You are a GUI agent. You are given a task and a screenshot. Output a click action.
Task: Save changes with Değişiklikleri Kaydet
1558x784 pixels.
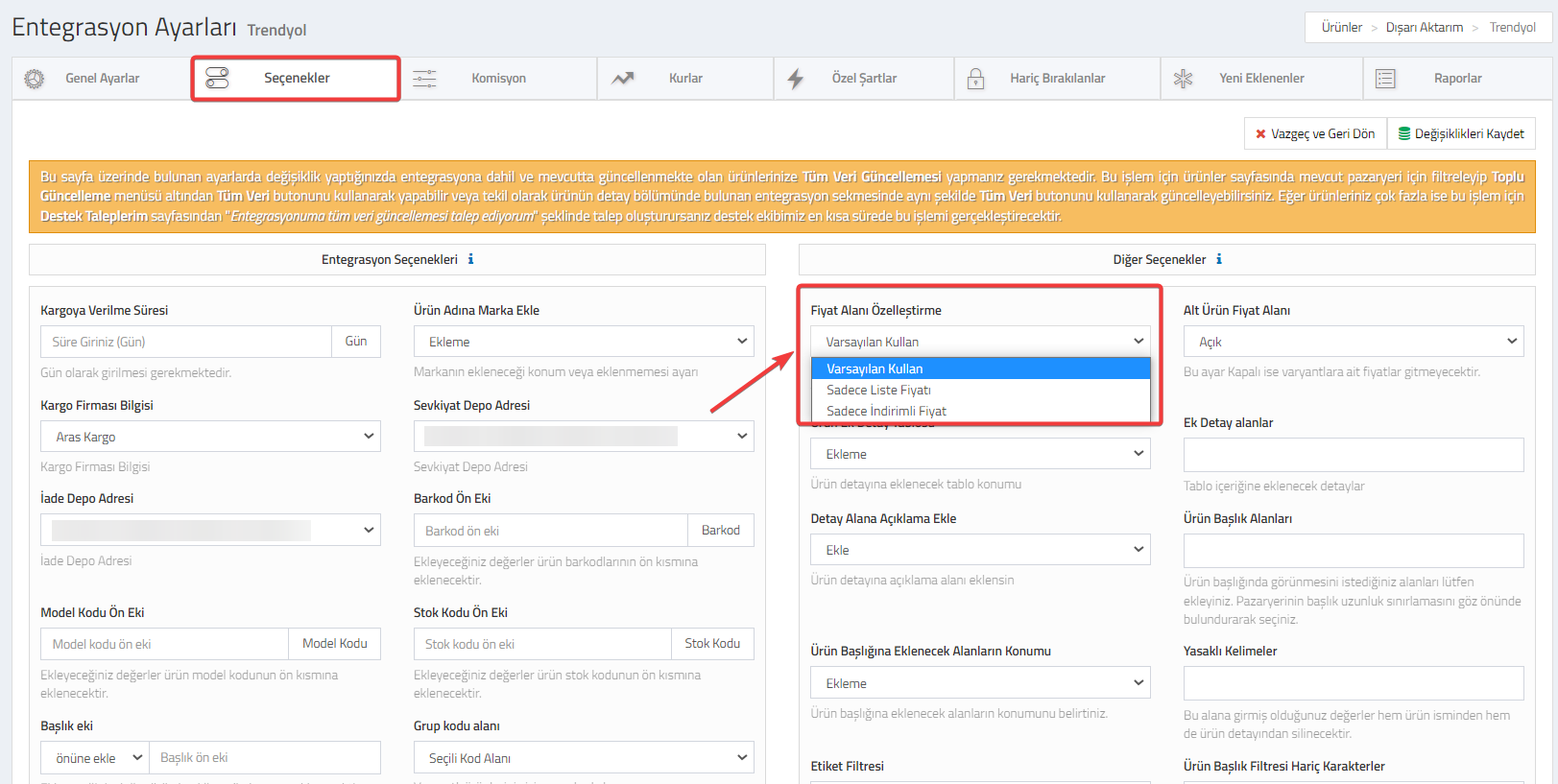pyautogui.click(x=1461, y=133)
